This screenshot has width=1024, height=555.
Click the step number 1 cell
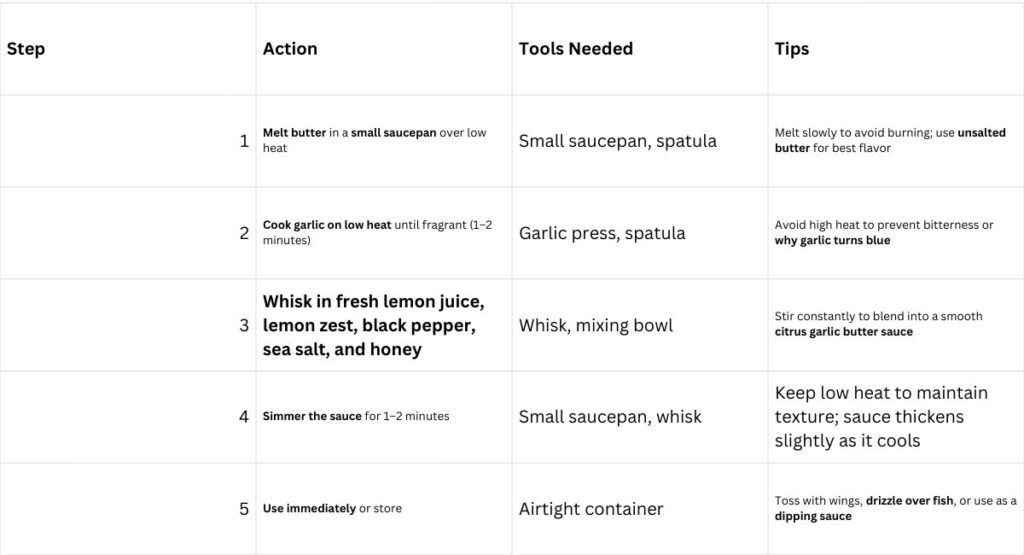(x=243, y=141)
